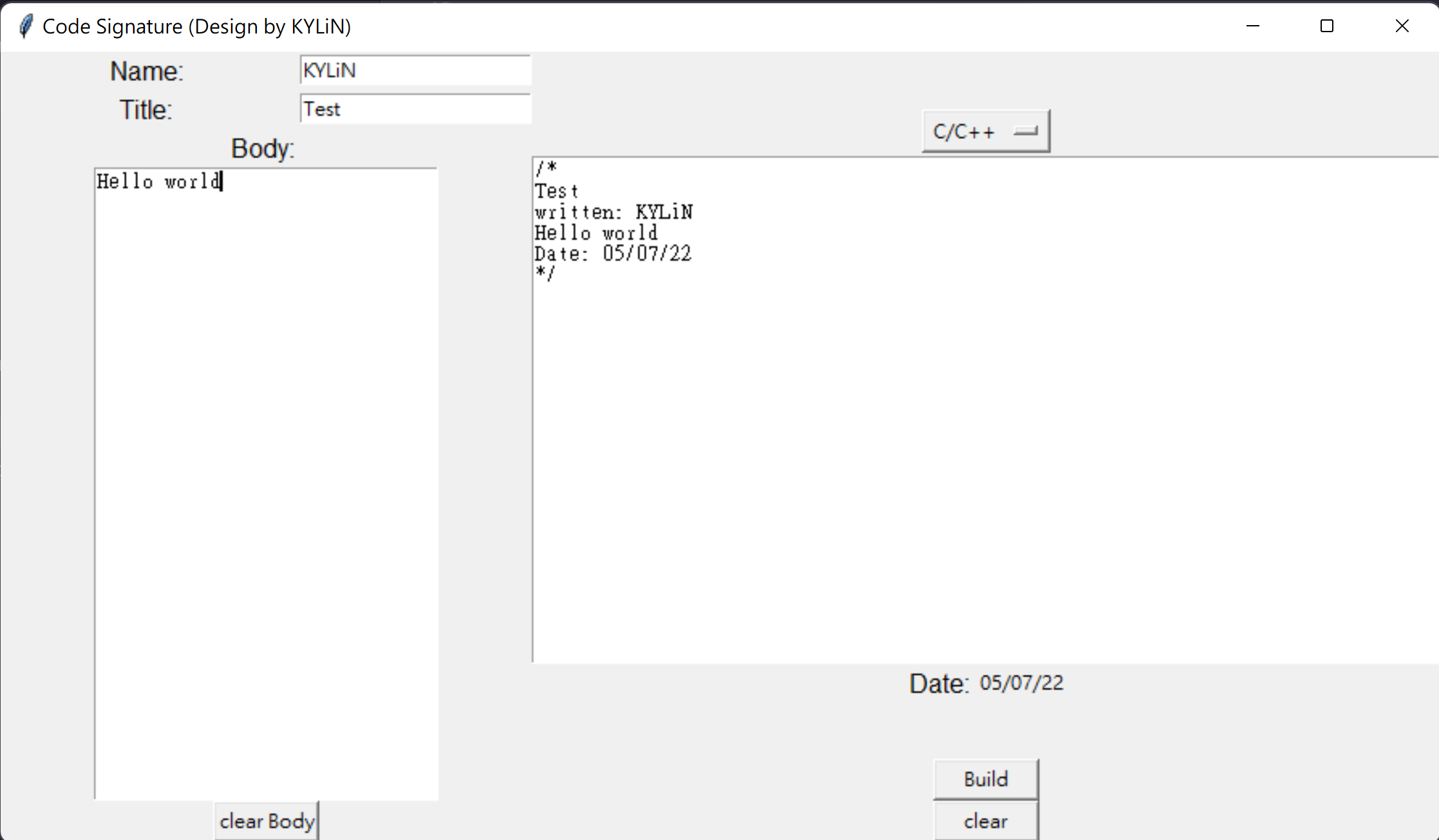Click the generated signature output area
This screenshot has width=1439, height=840.
985,410
